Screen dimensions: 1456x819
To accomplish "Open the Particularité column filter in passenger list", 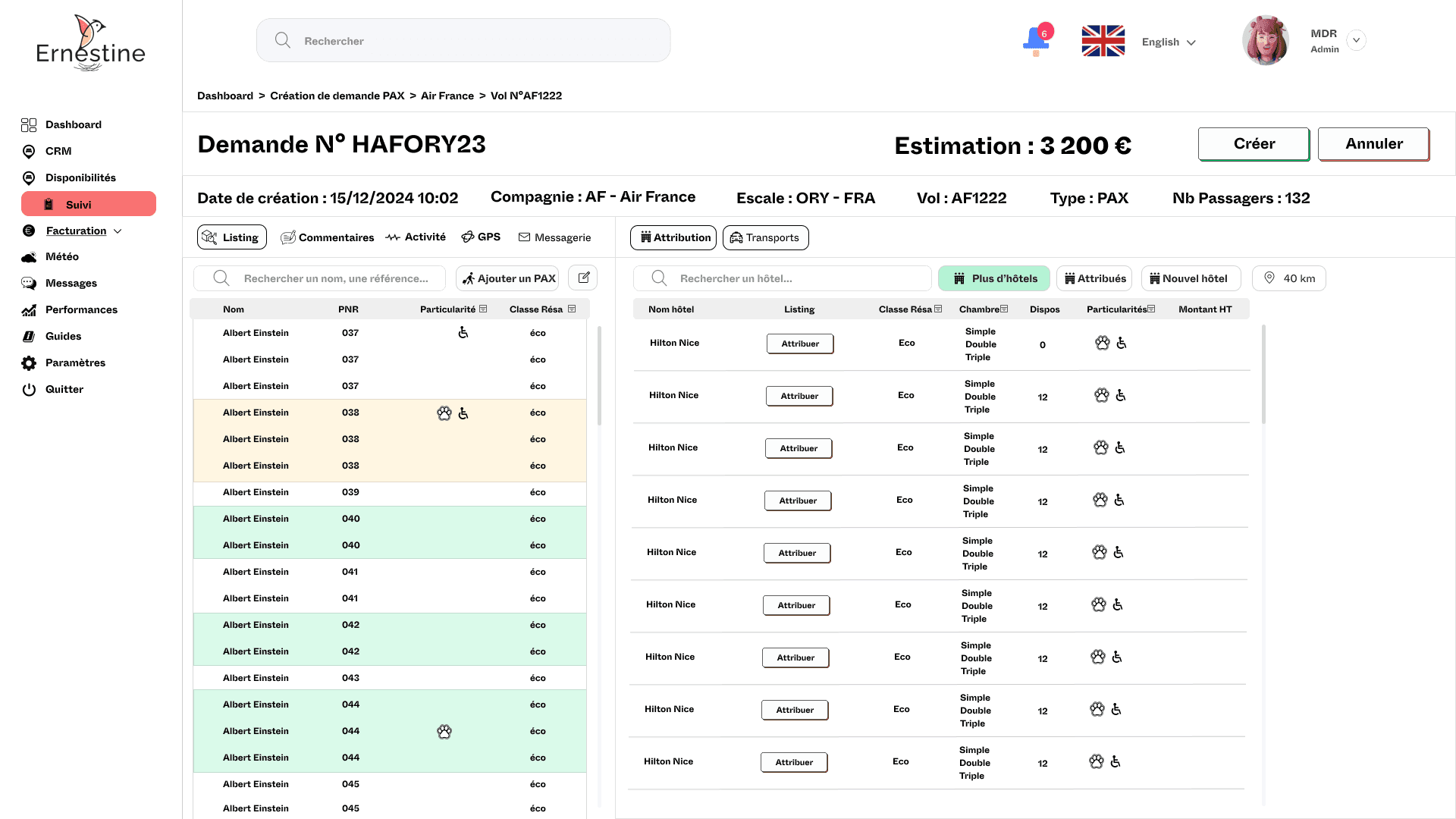I will tap(483, 309).
